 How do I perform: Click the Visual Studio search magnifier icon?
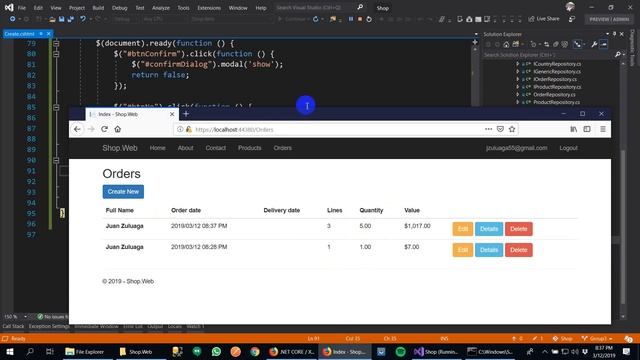click(x=360, y=7)
